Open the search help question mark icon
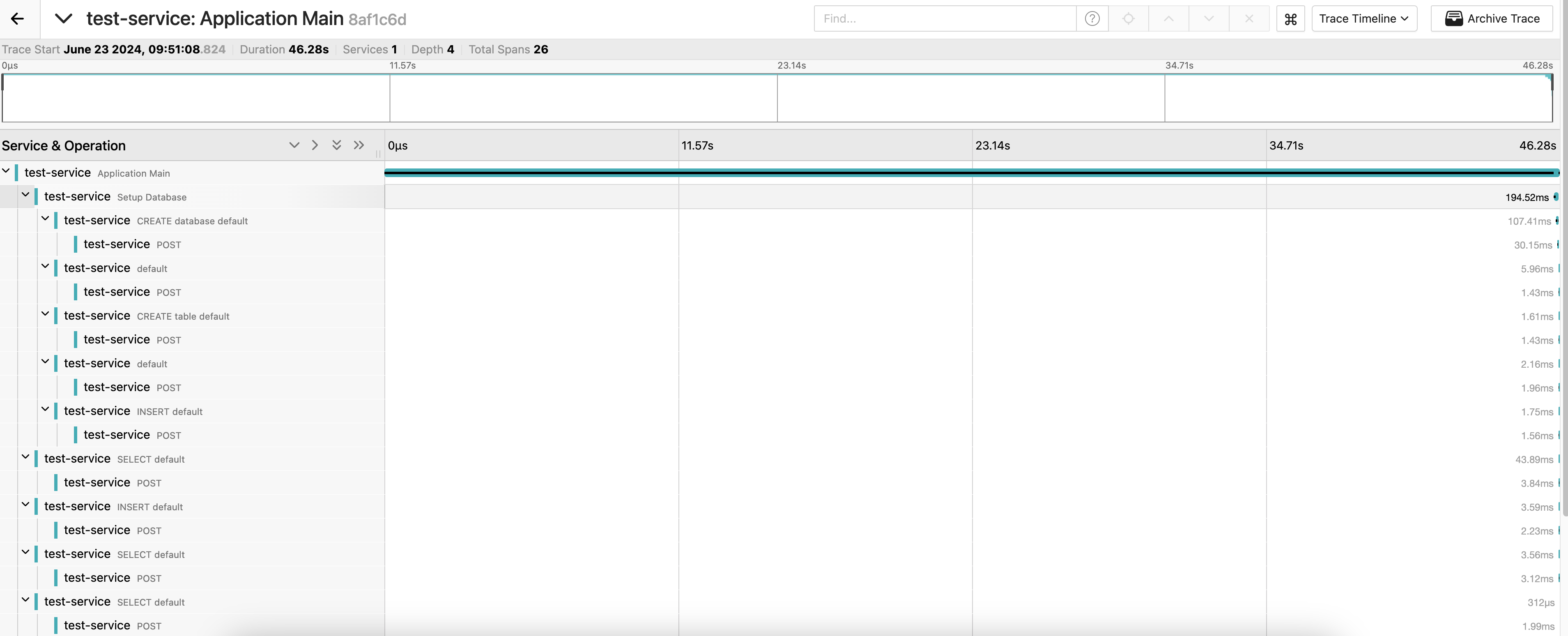The width and height of the screenshot is (1568, 636). (1092, 18)
